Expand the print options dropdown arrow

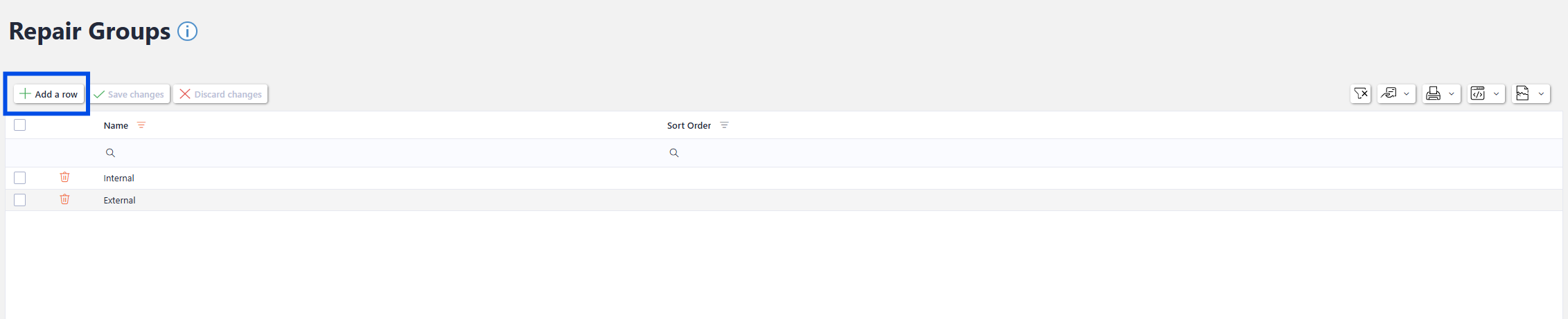(x=1452, y=94)
